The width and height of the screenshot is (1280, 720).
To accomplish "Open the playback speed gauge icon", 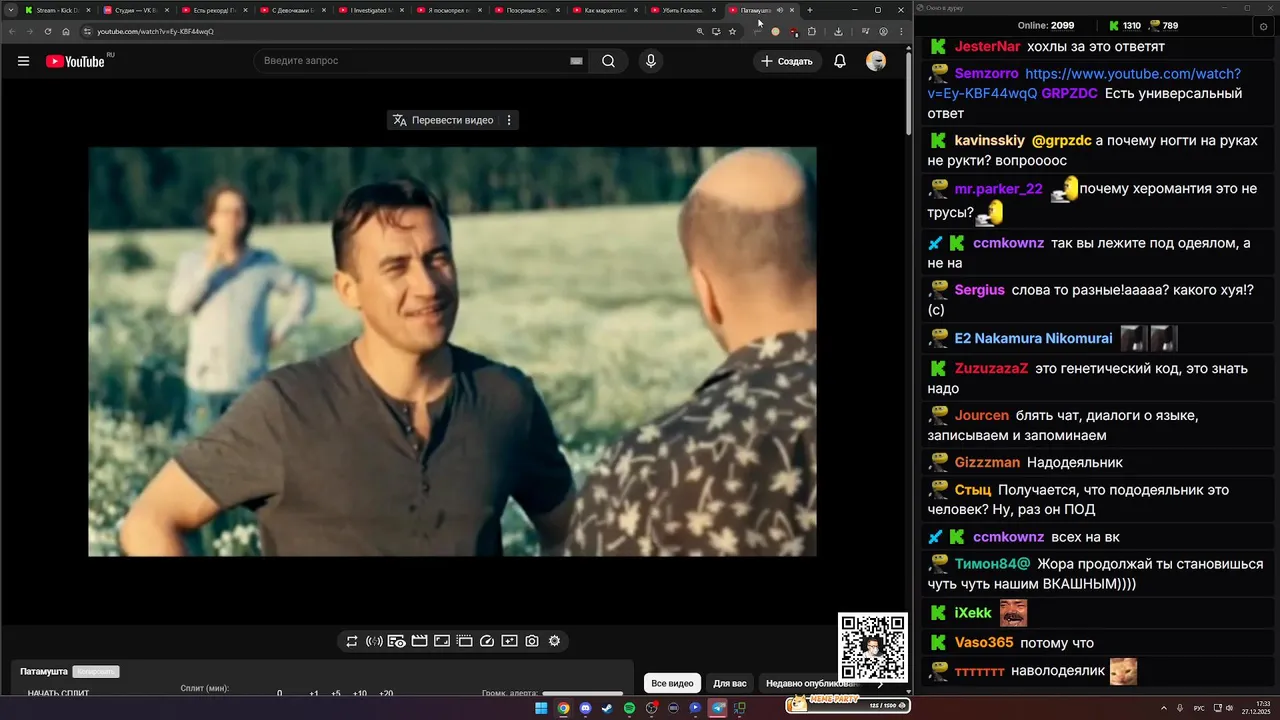I will [487, 641].
